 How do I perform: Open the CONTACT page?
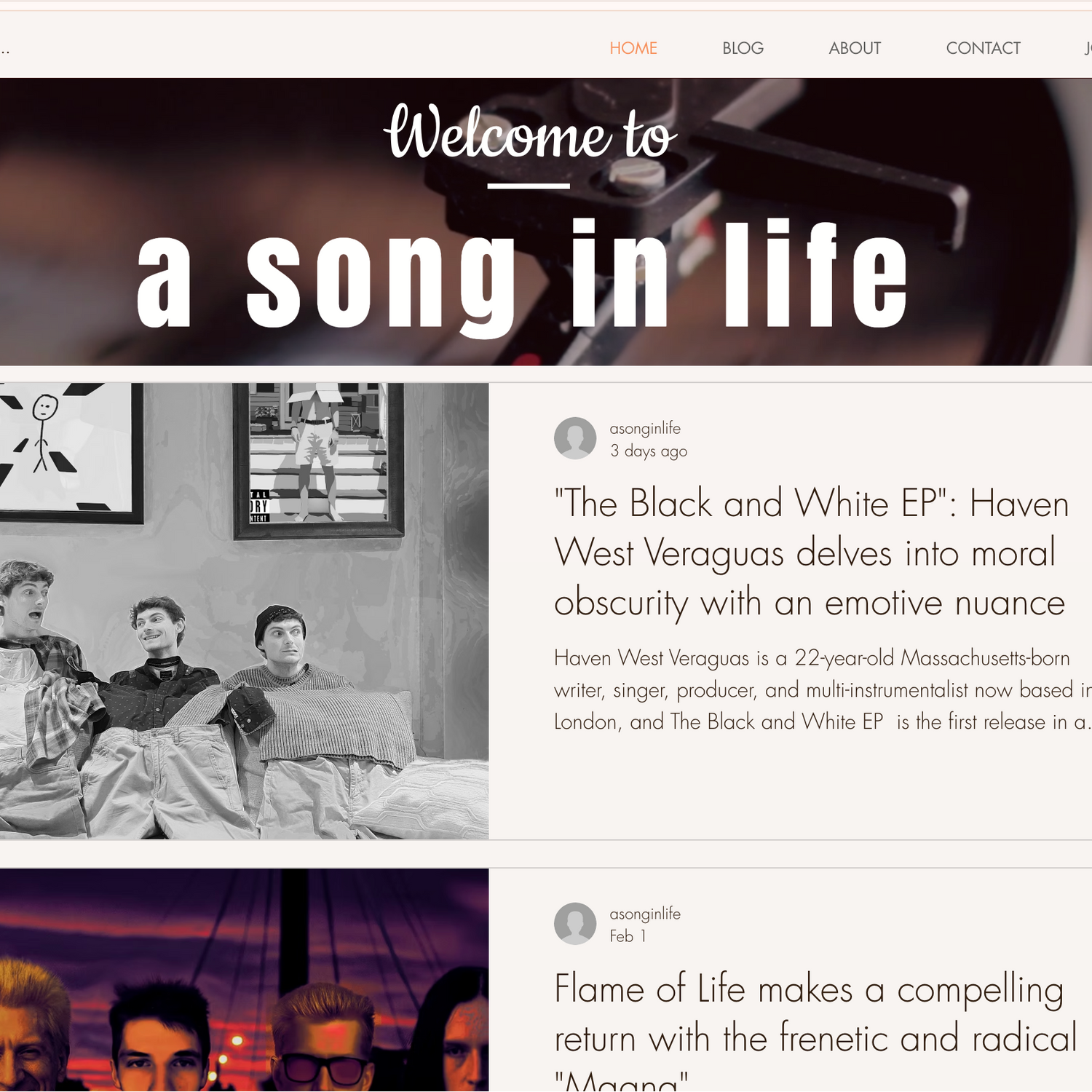coord(983,48)
